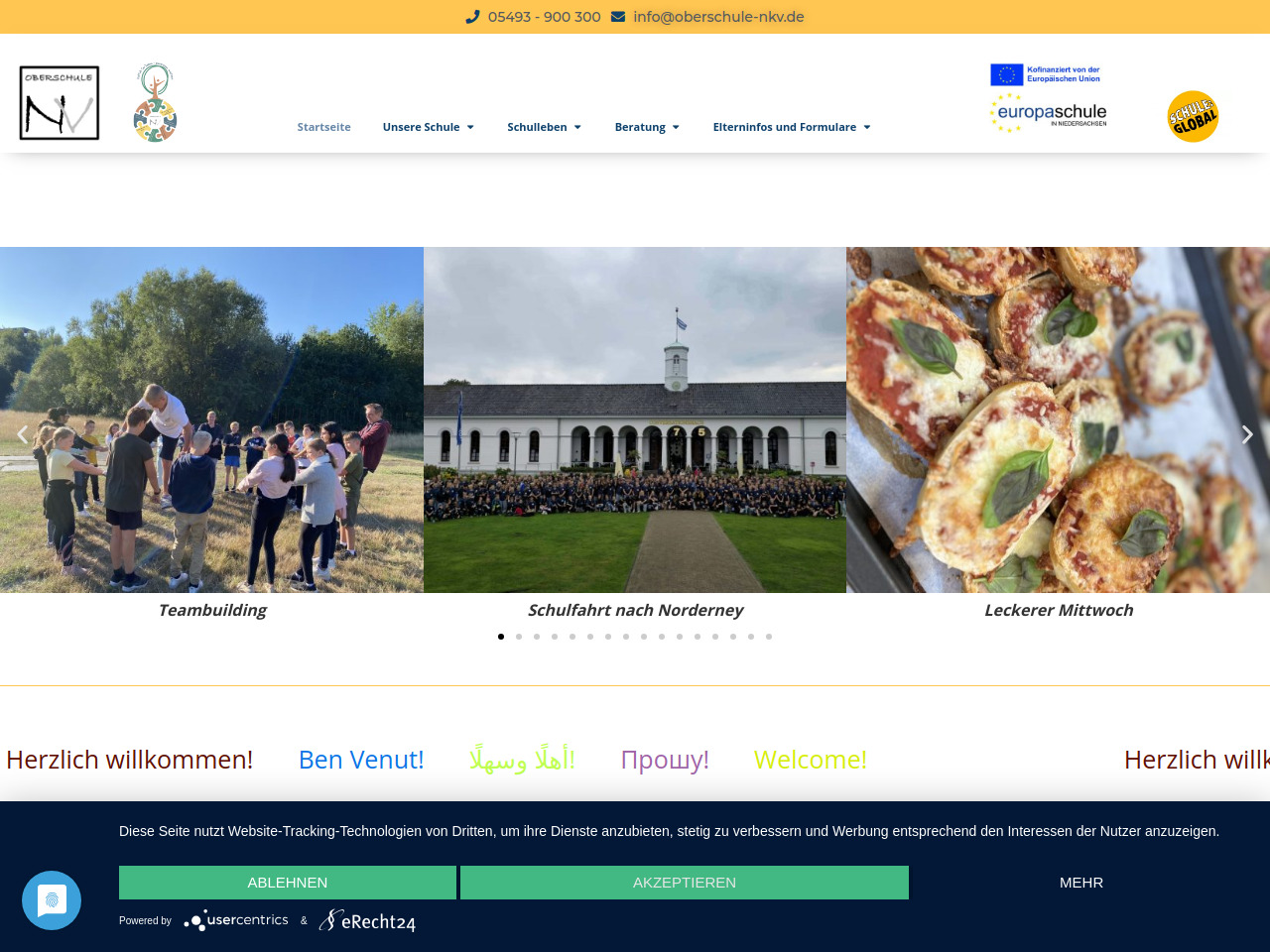The height and width of the screenshot is (952, 1270).
Task: Go to the Startseite menu item
Action: tap(324, 127)
